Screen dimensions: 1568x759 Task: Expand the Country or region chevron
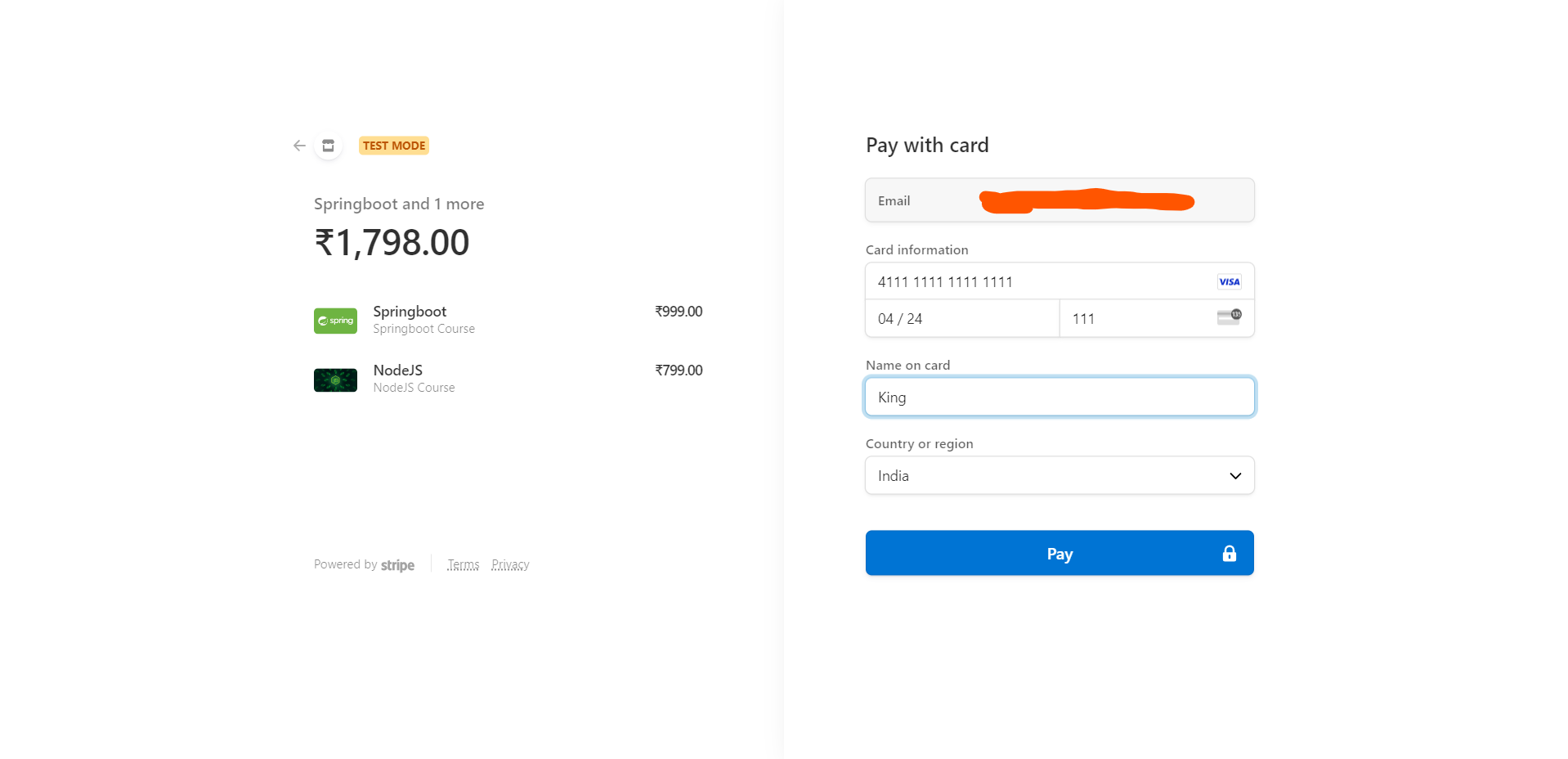[x=1235, y=476]
